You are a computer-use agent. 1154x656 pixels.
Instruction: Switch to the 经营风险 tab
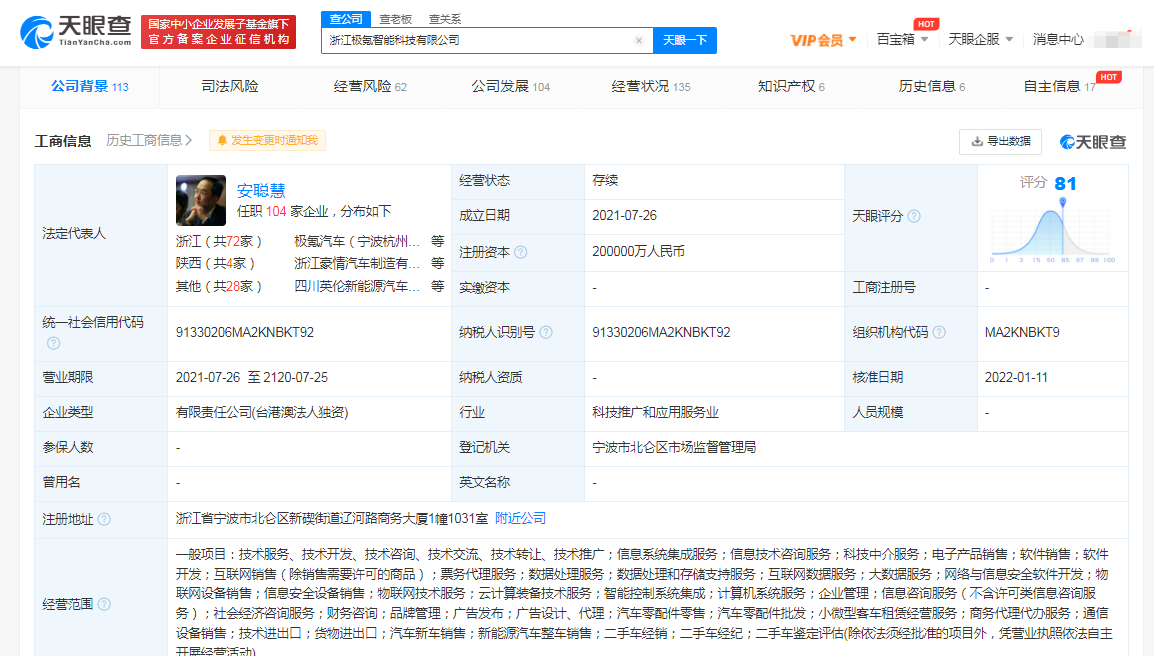click(x=369, y=86)
